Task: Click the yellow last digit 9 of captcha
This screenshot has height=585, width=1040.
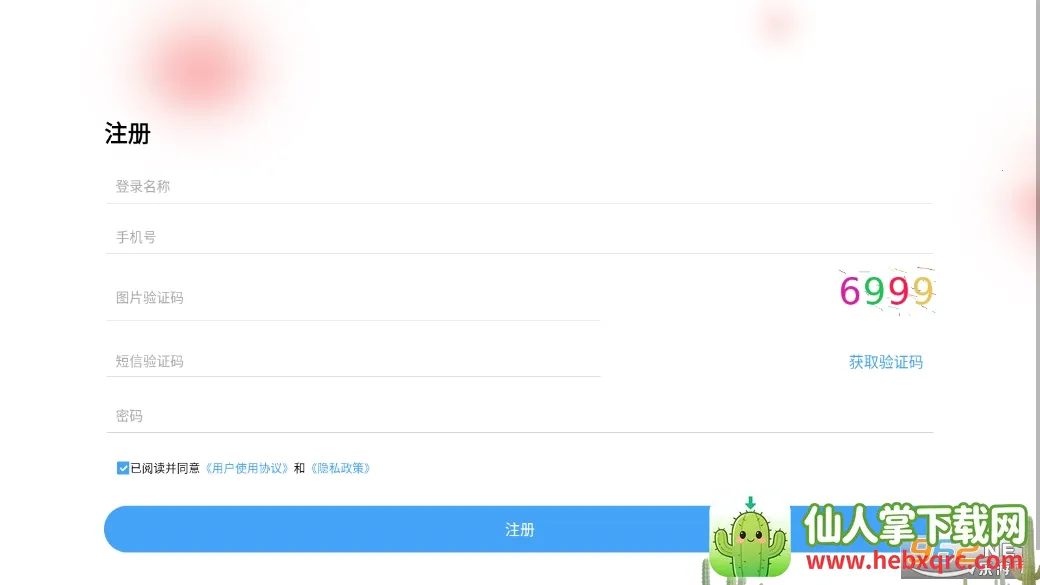Action: click(x=923, y=291)
